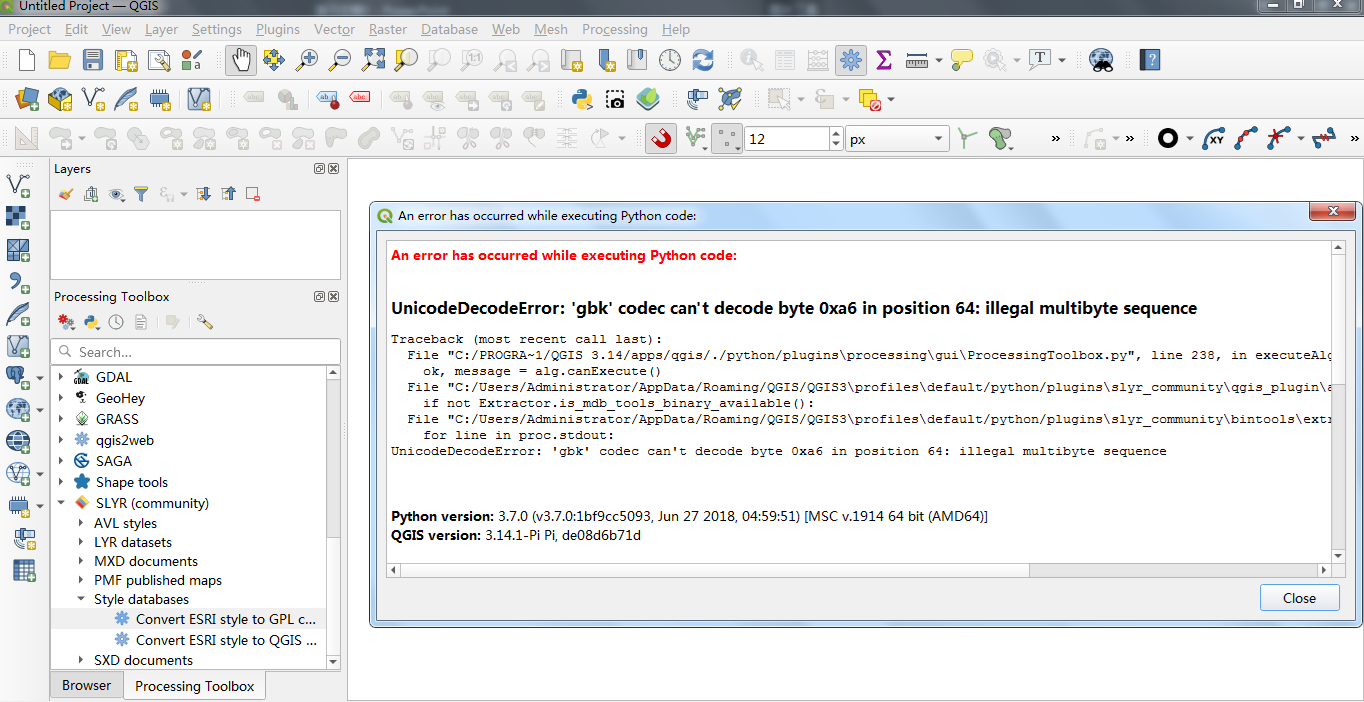Select the Pan Map hand tool
1364x702 pixels.
[x=241, y=60]
